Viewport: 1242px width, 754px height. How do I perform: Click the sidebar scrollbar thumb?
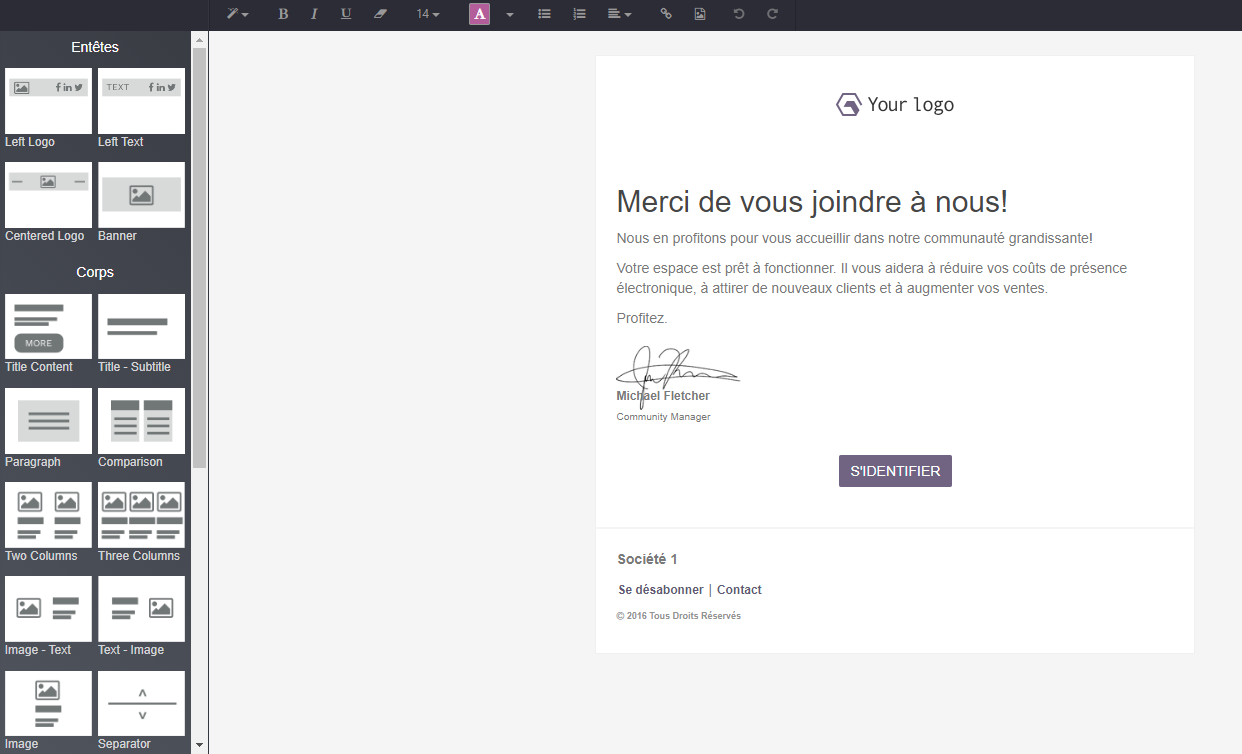point(199,257)
